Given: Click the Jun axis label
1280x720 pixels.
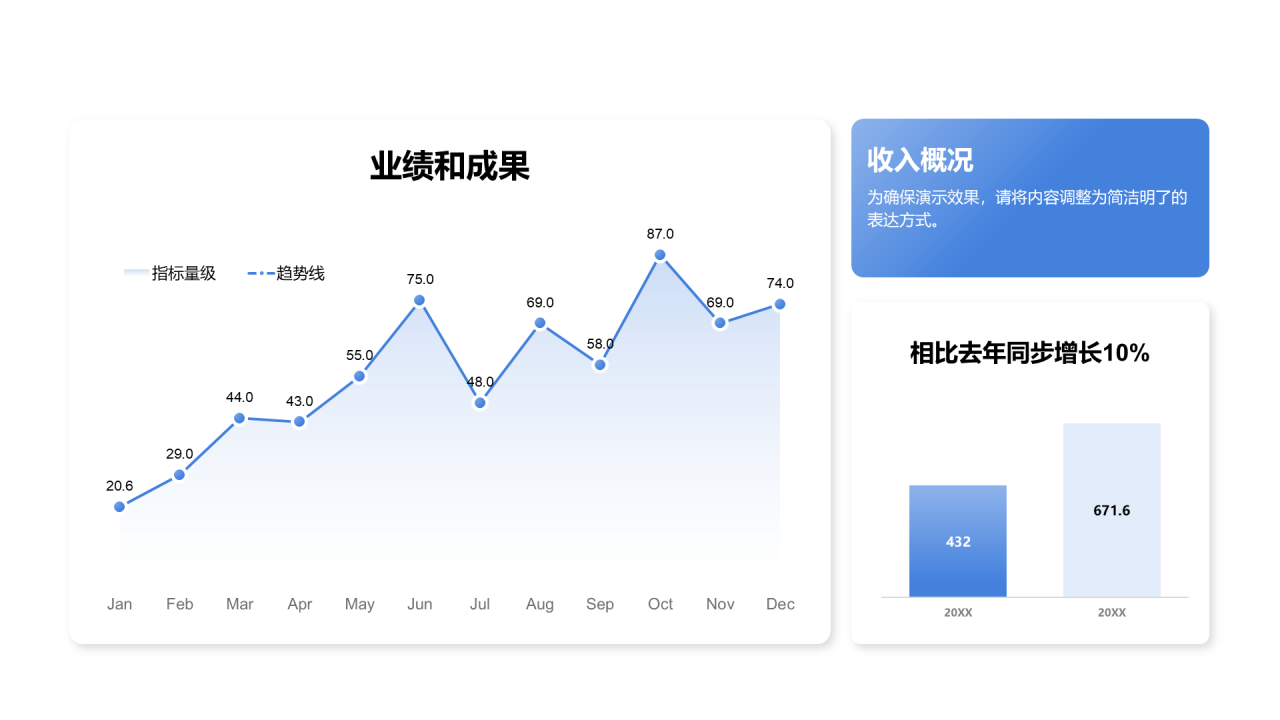Looking at the screenshot, I should (420, 604).
